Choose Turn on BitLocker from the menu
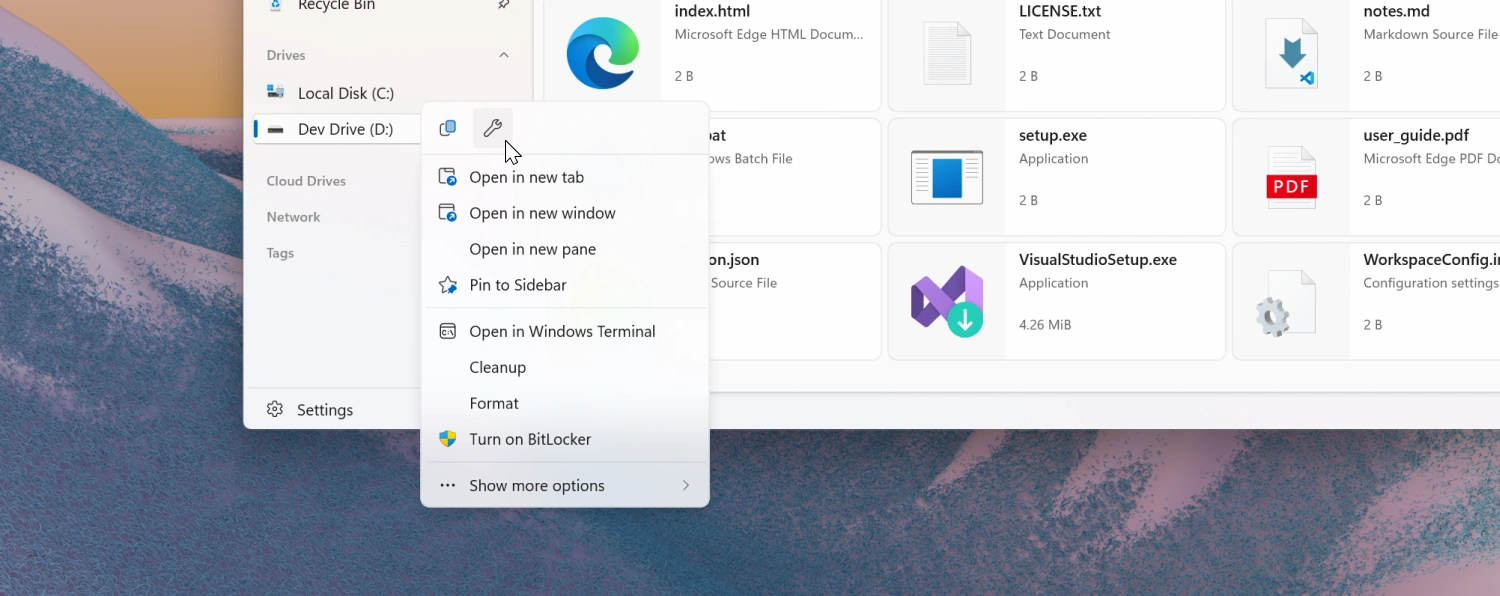This screenshot has width=1500, height=596. [530, 439]
